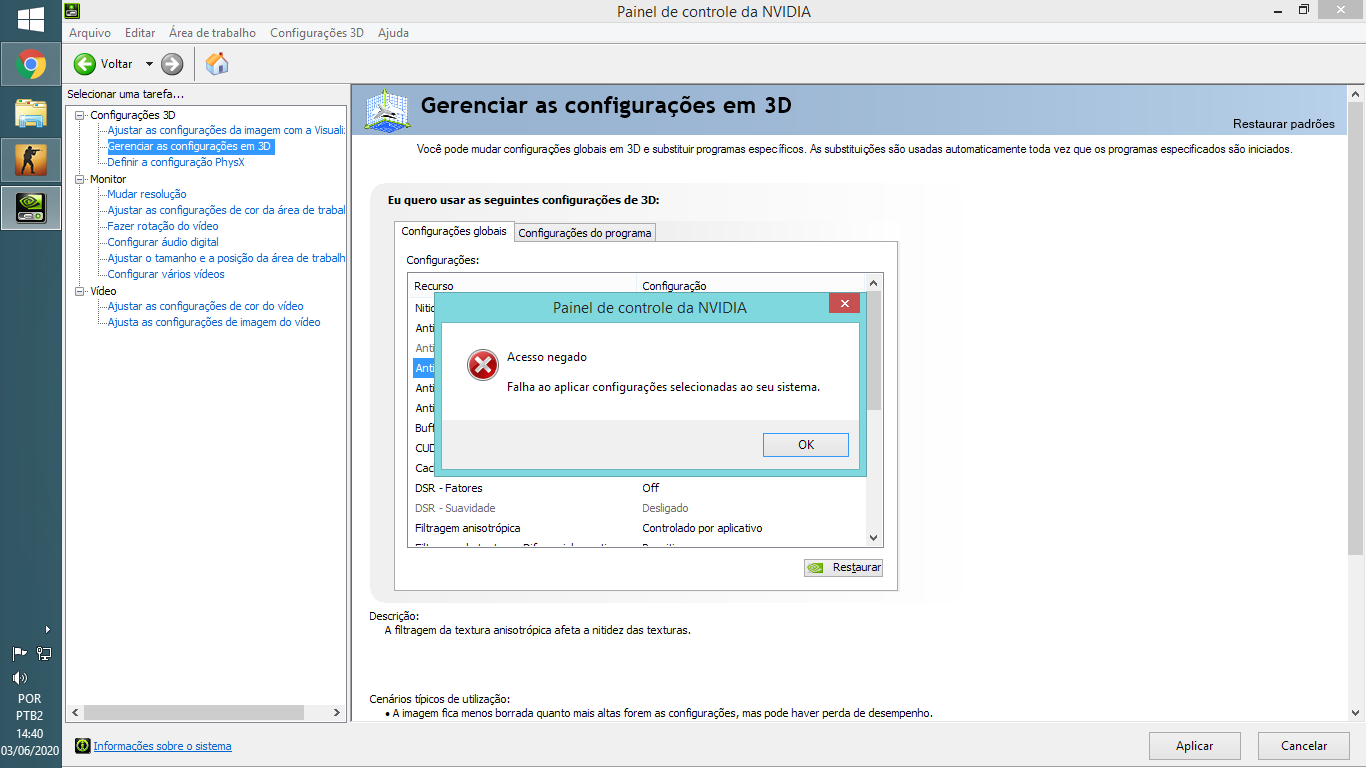This screenshot has height=768, width=1366.
Task: Open the Editar menu
Action: coord(140,33)
